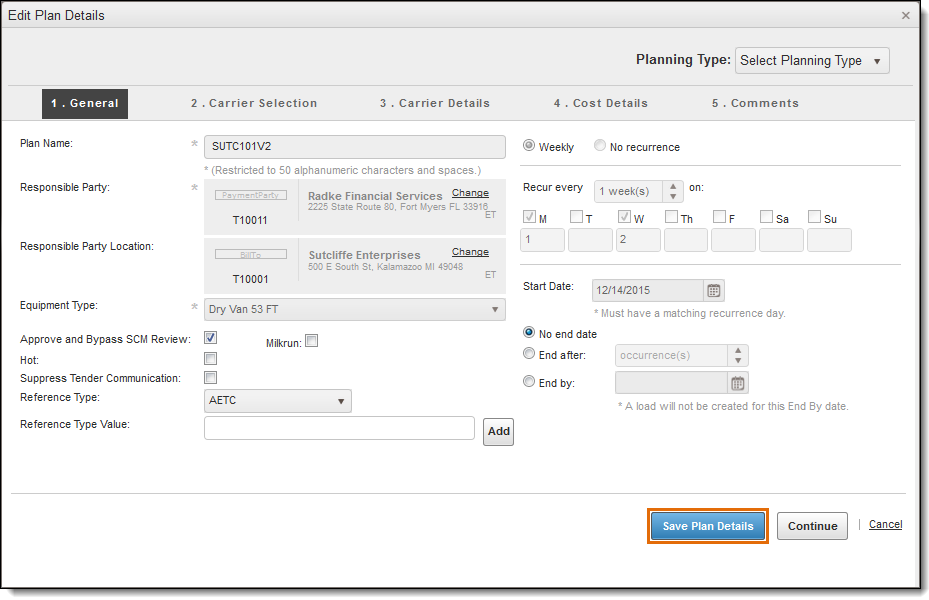Click the Continue button

812,526
